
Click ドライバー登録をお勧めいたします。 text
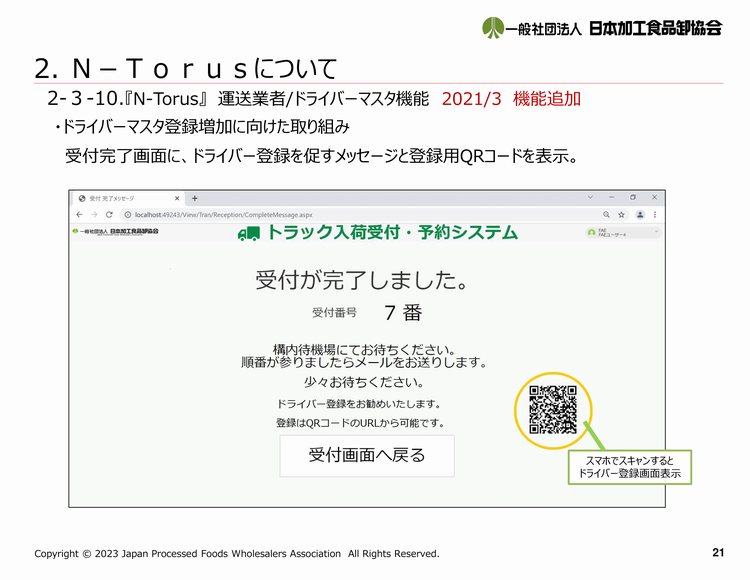pos(359,404)
